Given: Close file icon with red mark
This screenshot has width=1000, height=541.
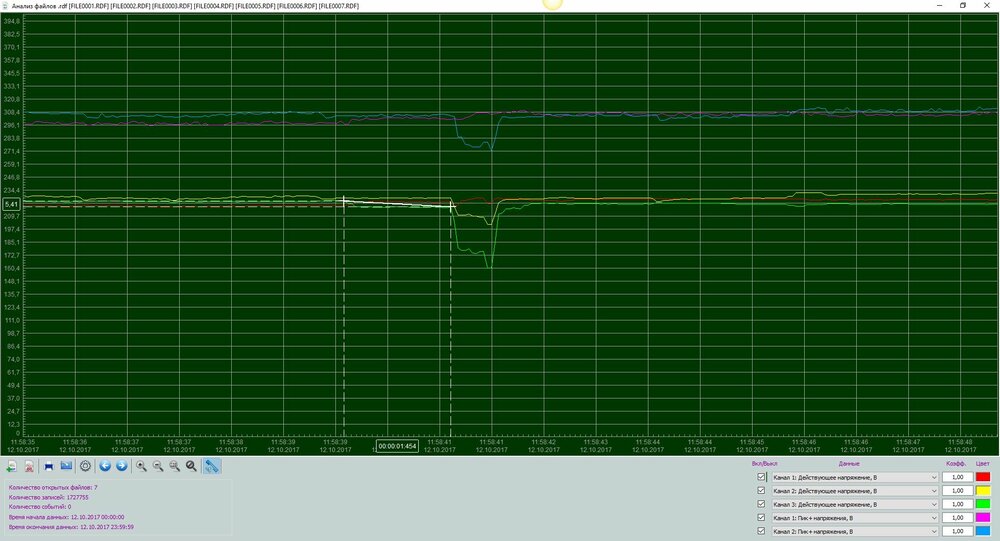Looking at the screenshot, I should 29,466.
